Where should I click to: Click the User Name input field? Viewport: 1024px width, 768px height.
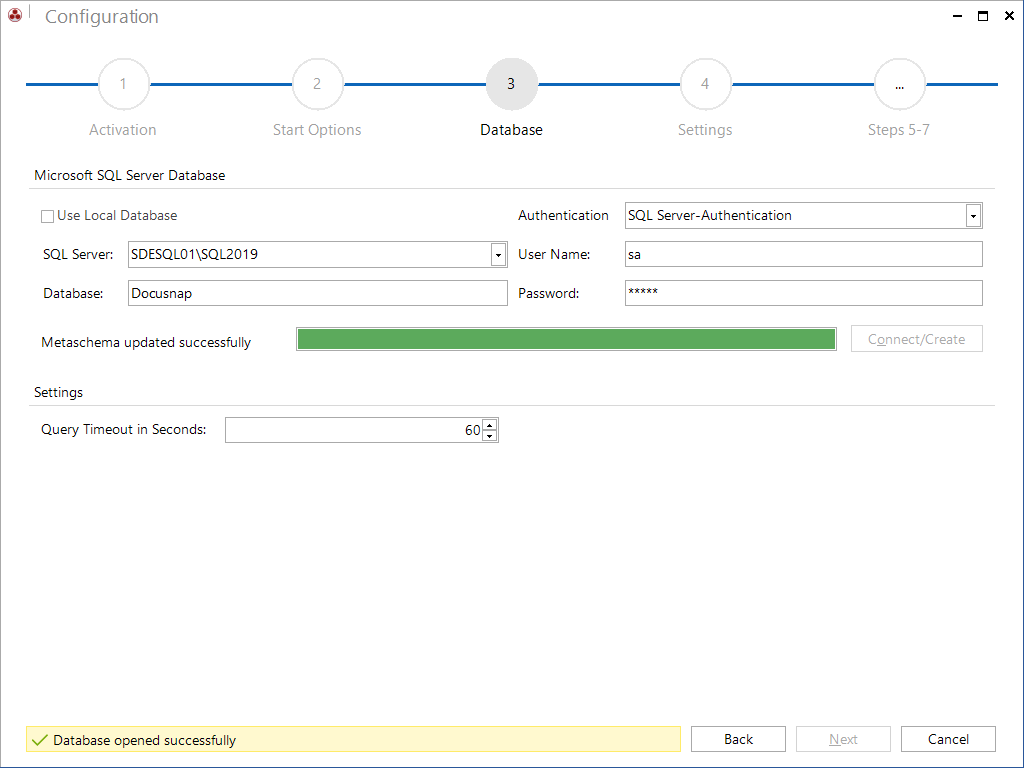[803, 254]
